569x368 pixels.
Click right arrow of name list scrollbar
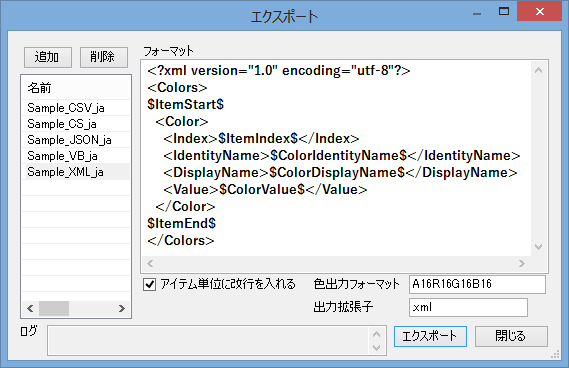[122, 308]
